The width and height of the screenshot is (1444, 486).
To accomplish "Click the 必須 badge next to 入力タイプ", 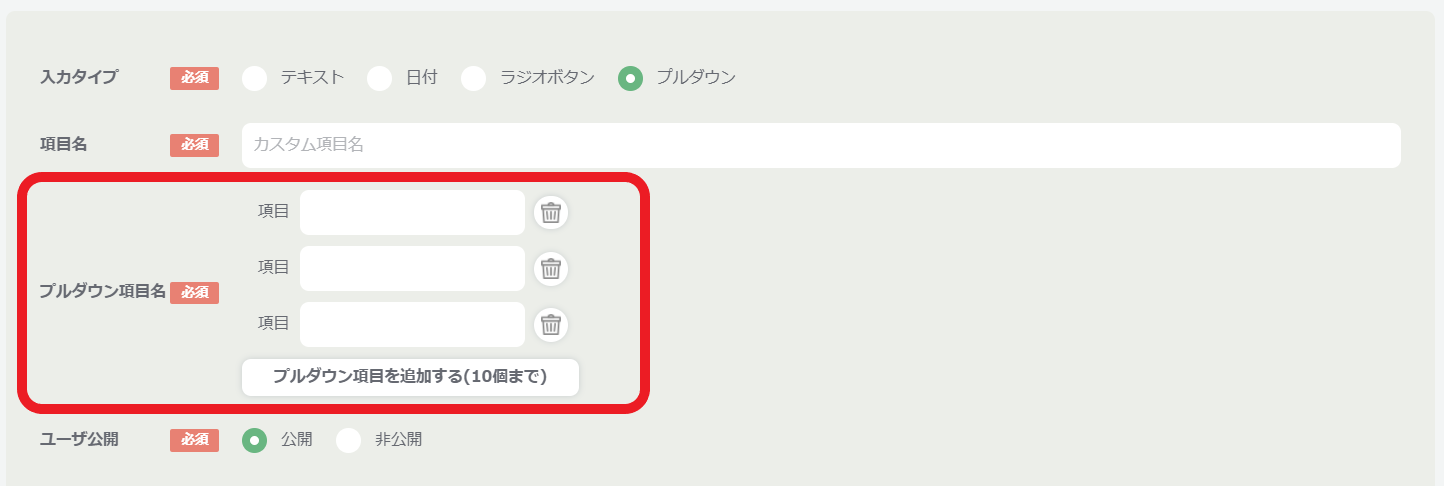I will pyautogui.click(x=194, y=78).
